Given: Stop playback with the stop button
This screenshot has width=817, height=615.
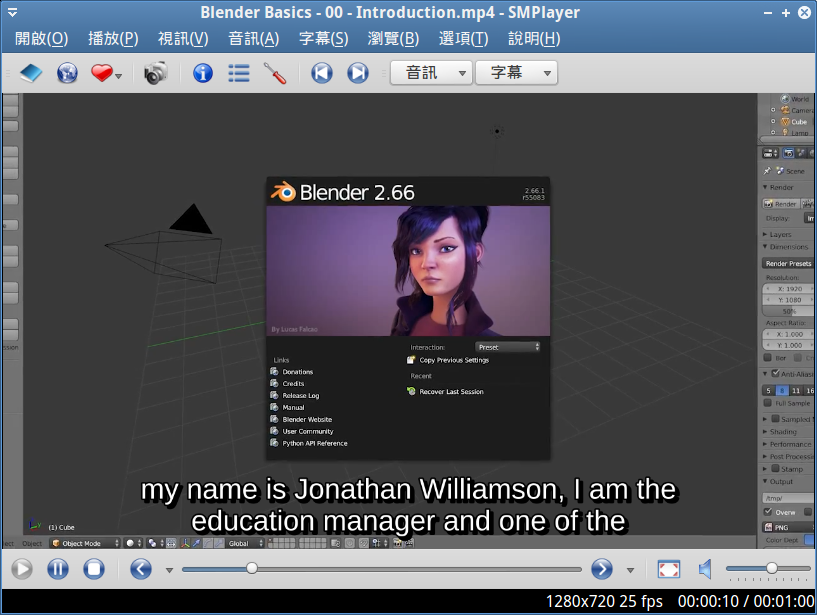Looking at the screenshot, I should tap(94, 569).
